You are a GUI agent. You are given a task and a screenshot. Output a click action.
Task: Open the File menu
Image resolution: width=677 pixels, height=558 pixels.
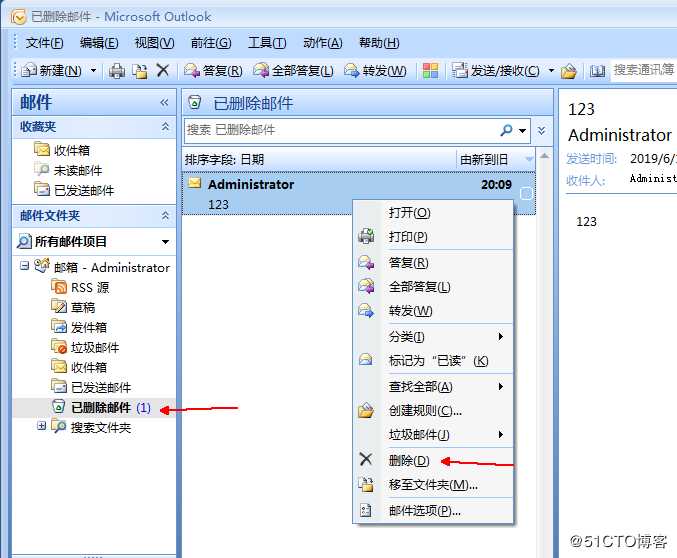point(44,43)
